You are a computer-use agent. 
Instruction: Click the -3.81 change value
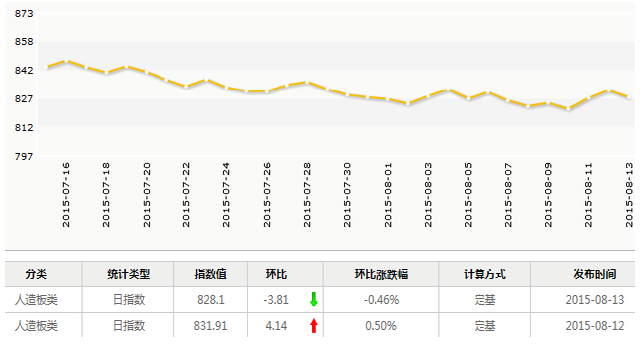tap(276, 300)
